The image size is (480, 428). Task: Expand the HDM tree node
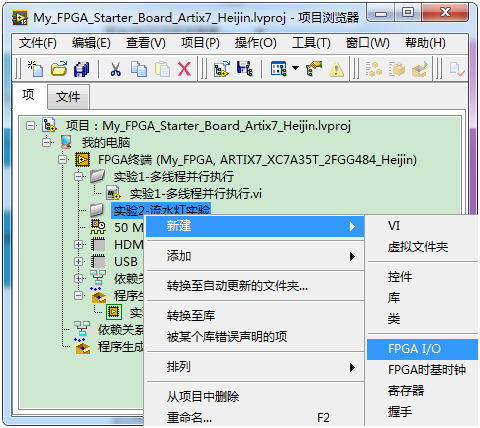79,245
